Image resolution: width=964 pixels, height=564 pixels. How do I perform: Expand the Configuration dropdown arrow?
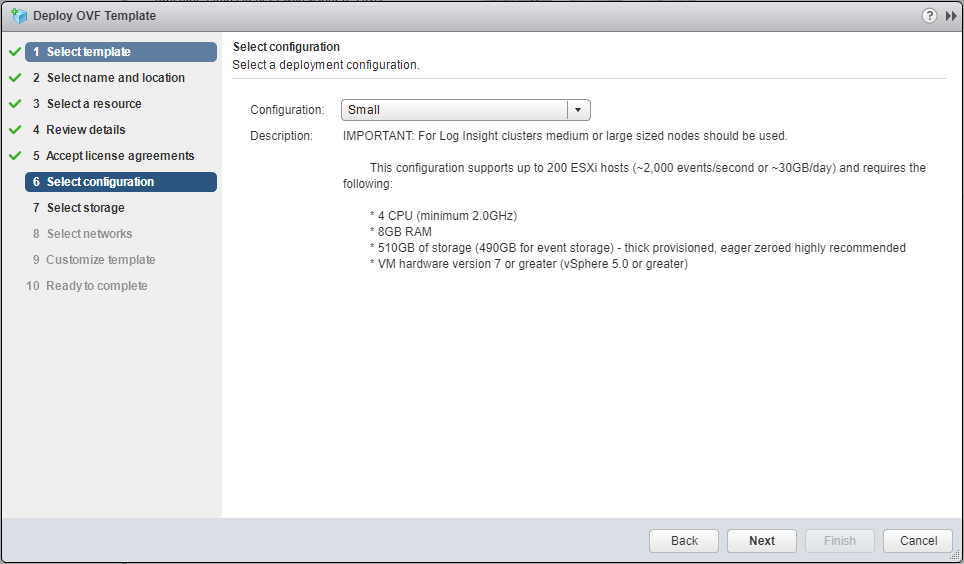[579, 110]
